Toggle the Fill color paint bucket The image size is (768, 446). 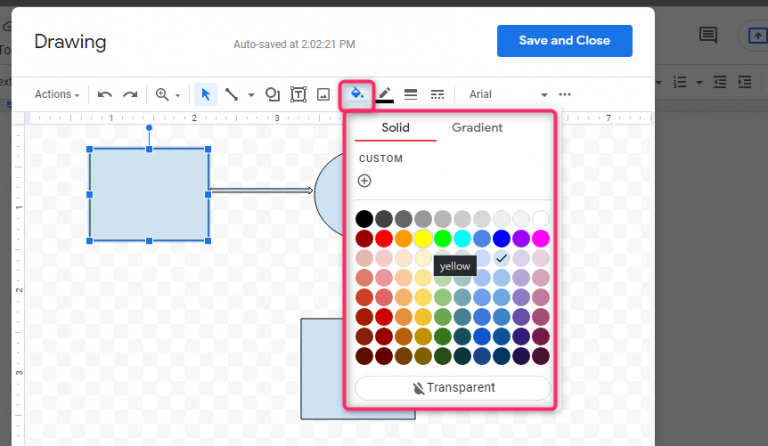pos(357,94)
